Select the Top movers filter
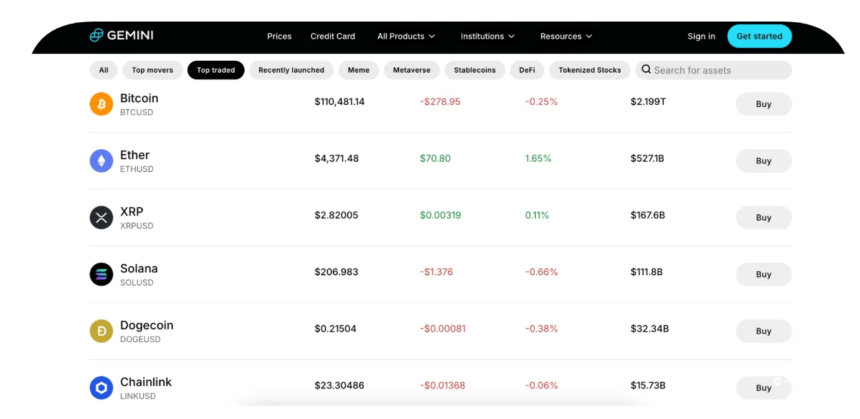 pos(152,70)
